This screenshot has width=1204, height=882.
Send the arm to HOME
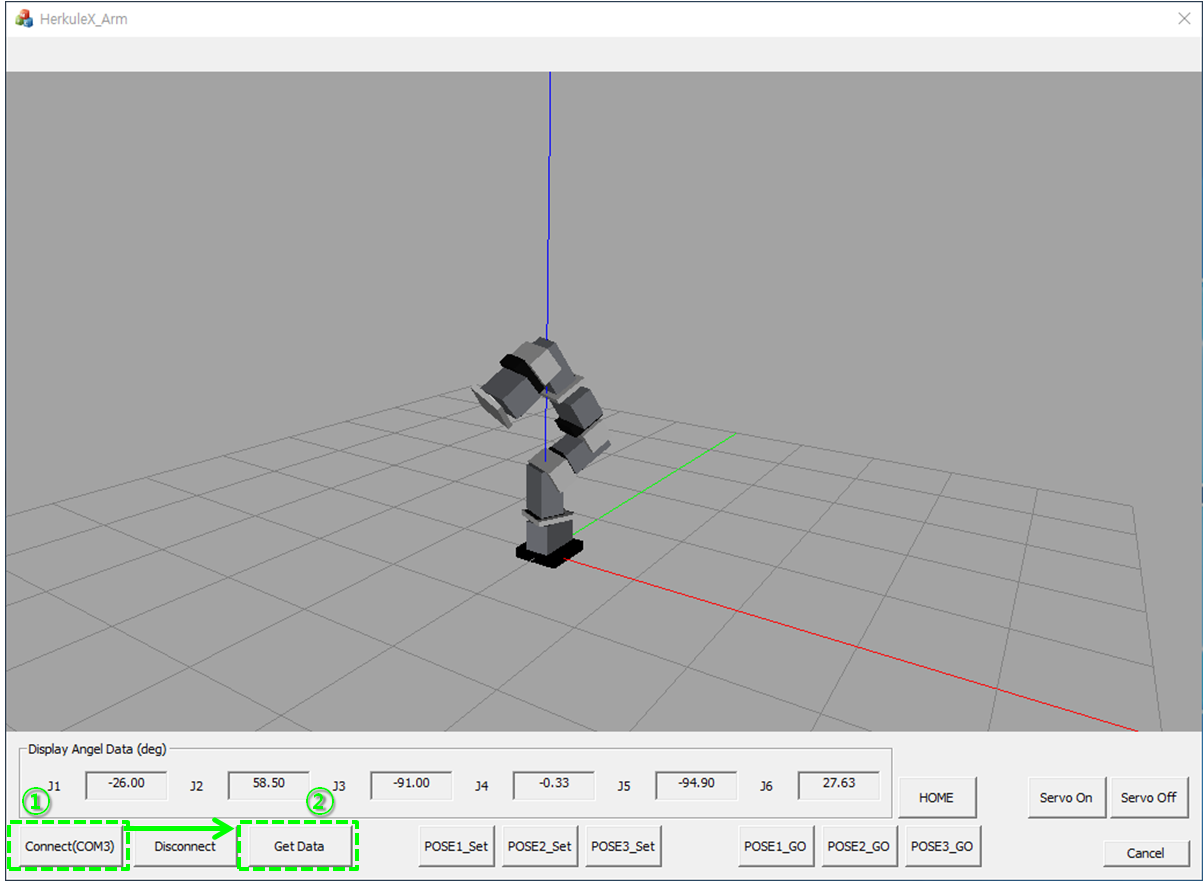point(936,798)
